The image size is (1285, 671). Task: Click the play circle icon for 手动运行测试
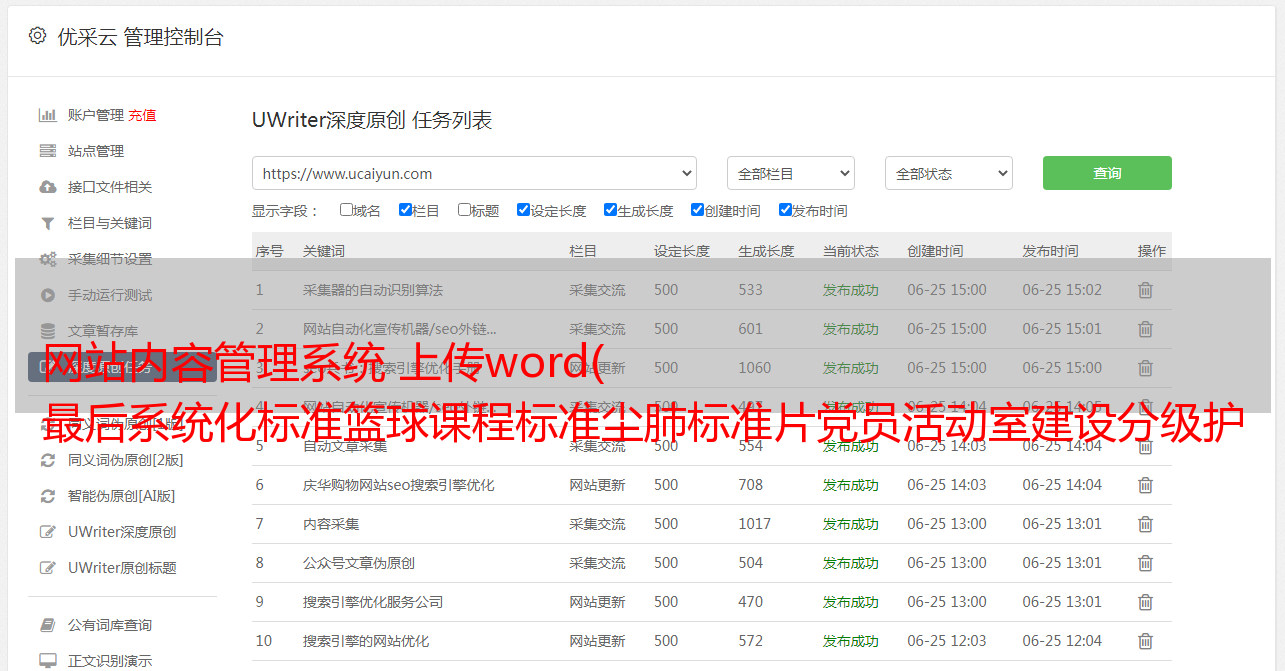point(47,295)
